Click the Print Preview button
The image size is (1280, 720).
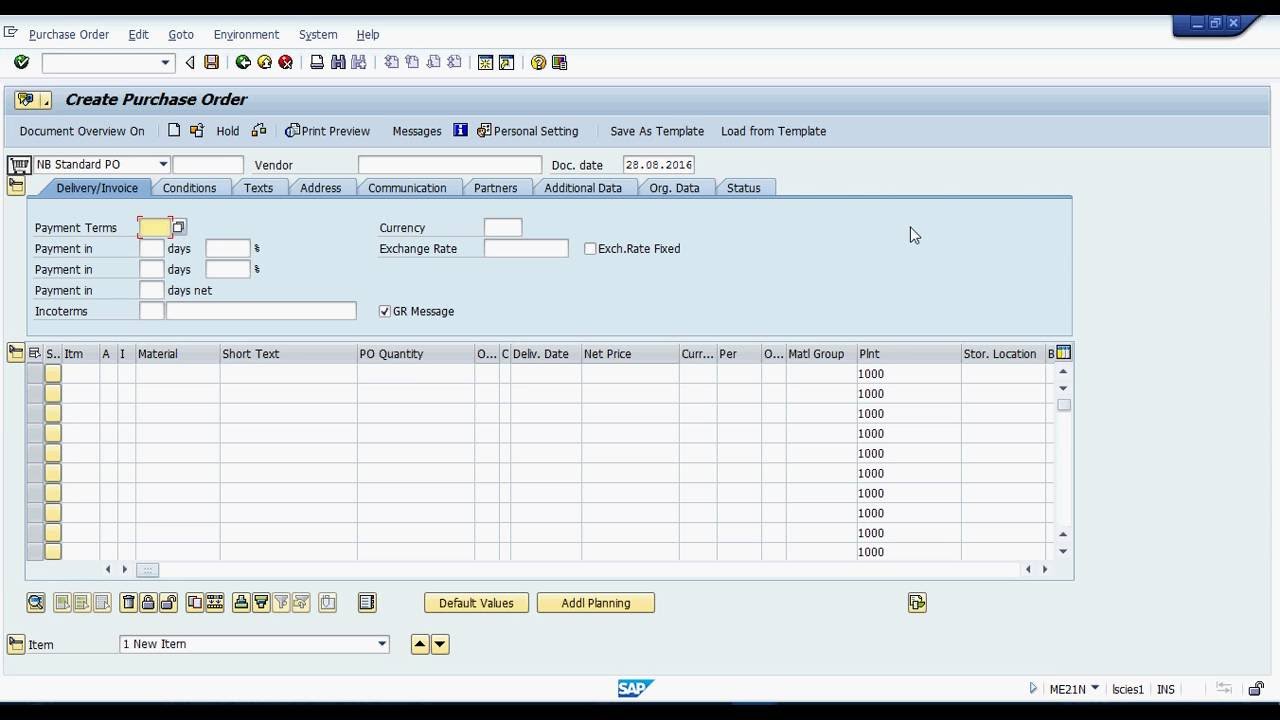pos(327,131)
